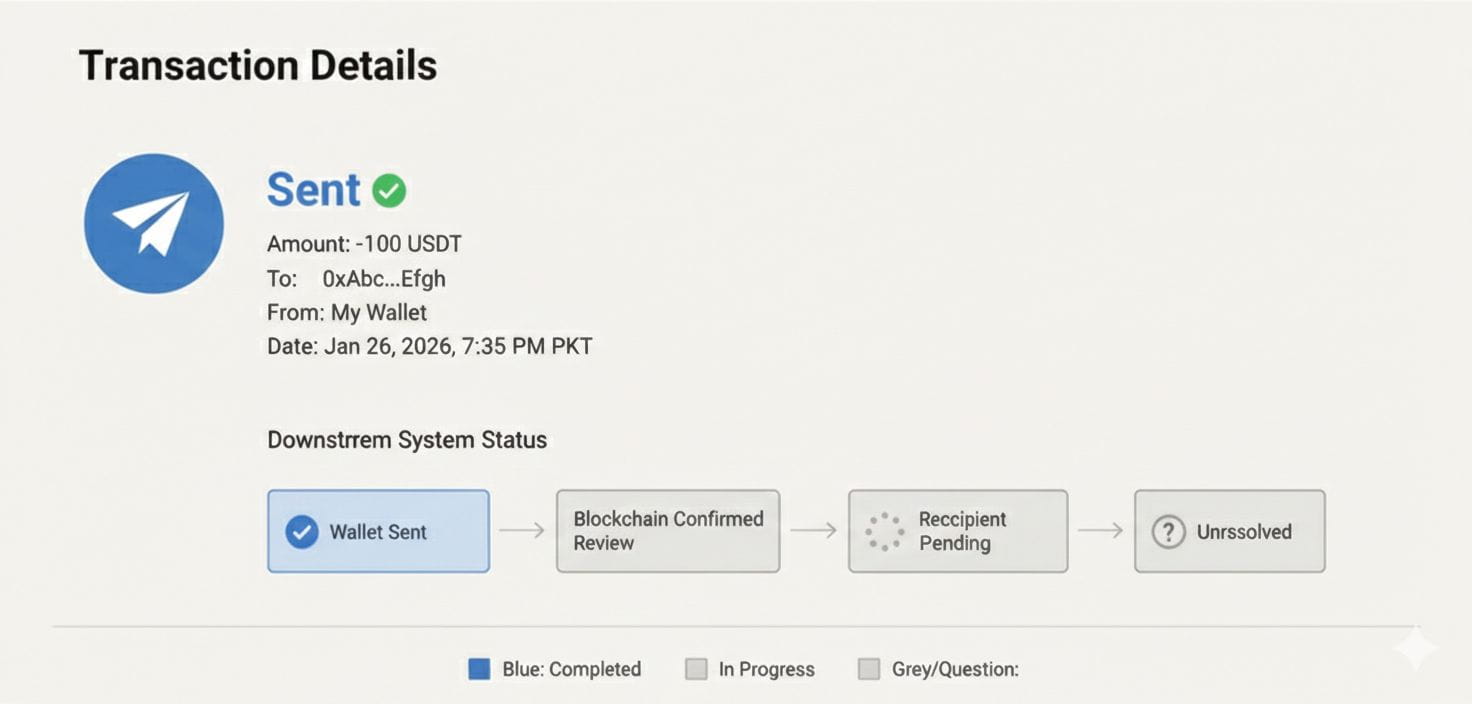Click the Transaction Details page title
This screenshot has width=1472, height=704.
point(258,66)
